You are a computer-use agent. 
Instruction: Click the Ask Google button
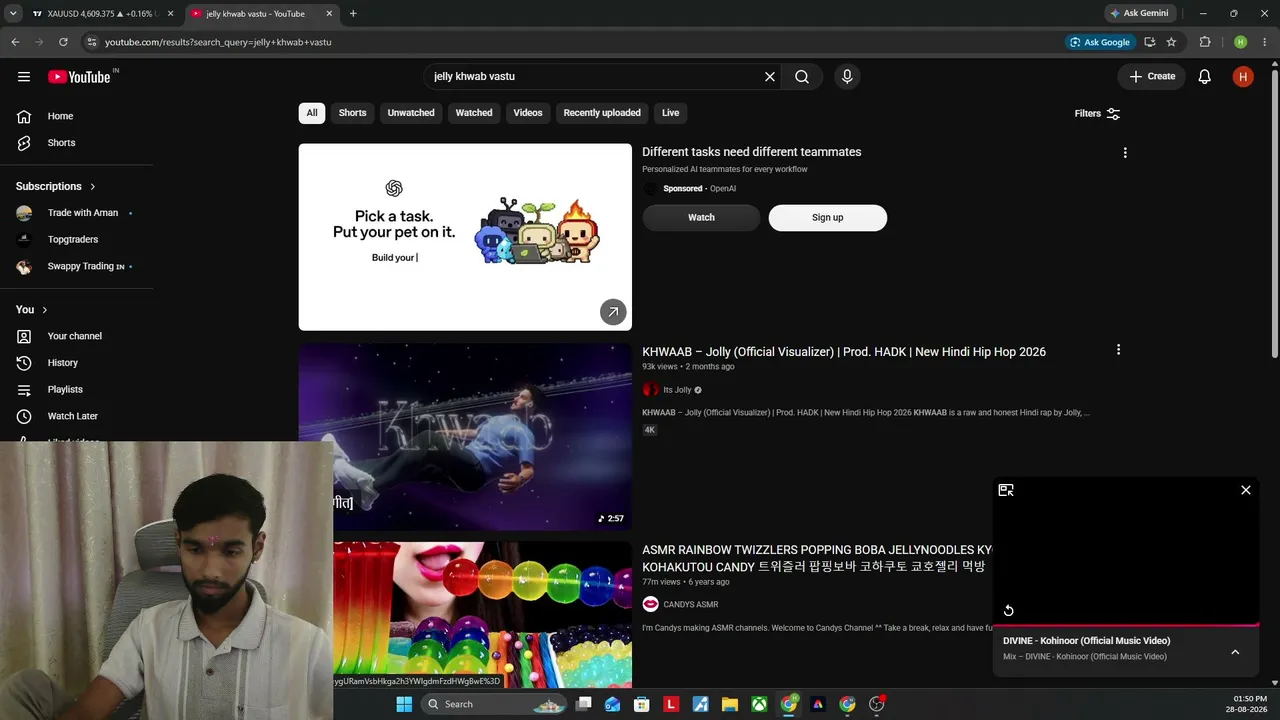coord(1100,42)
